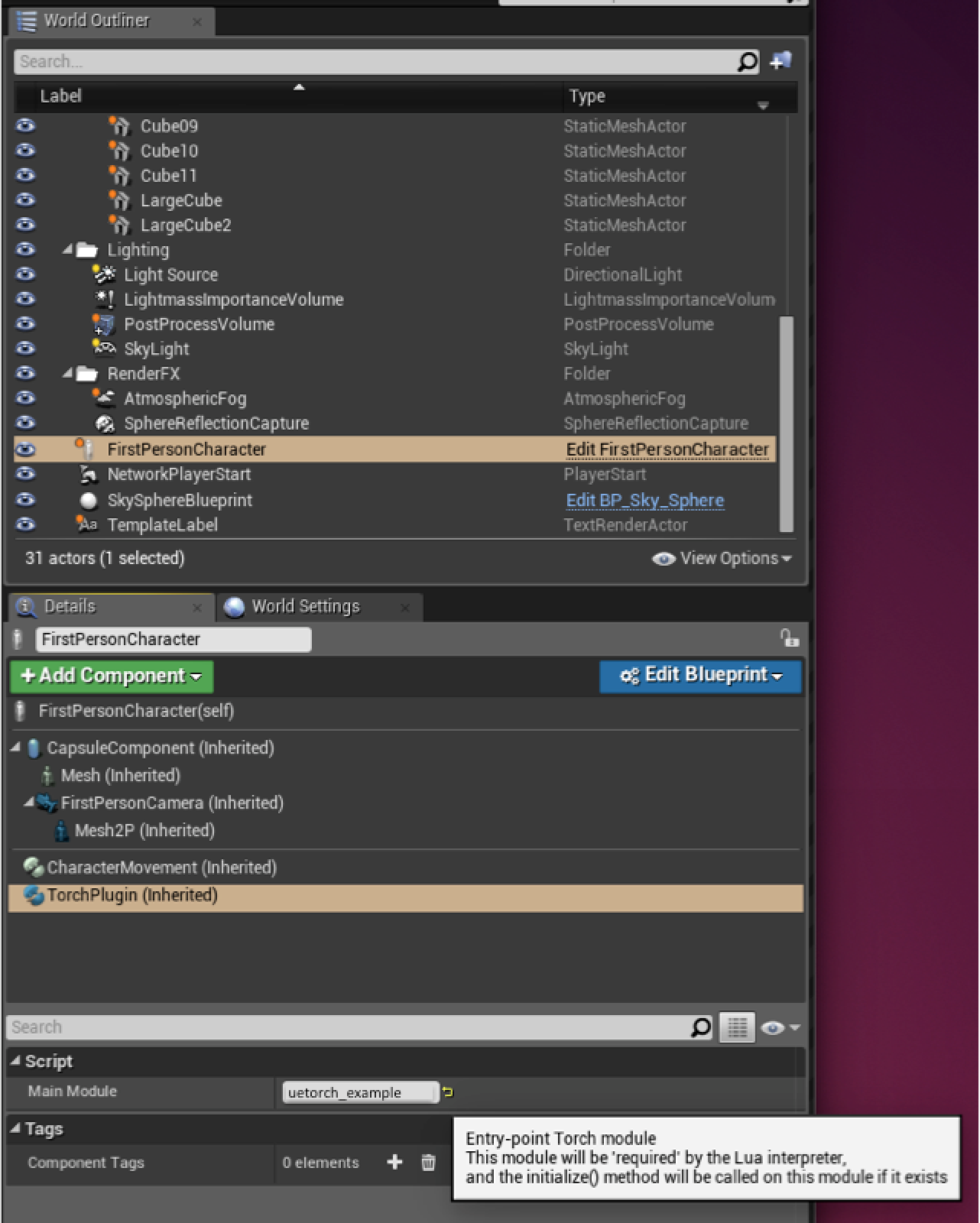Viewport: 980px width, 1223px height.
Task: Toggle visibility of Light Source
Action: [x=25, y=274]
